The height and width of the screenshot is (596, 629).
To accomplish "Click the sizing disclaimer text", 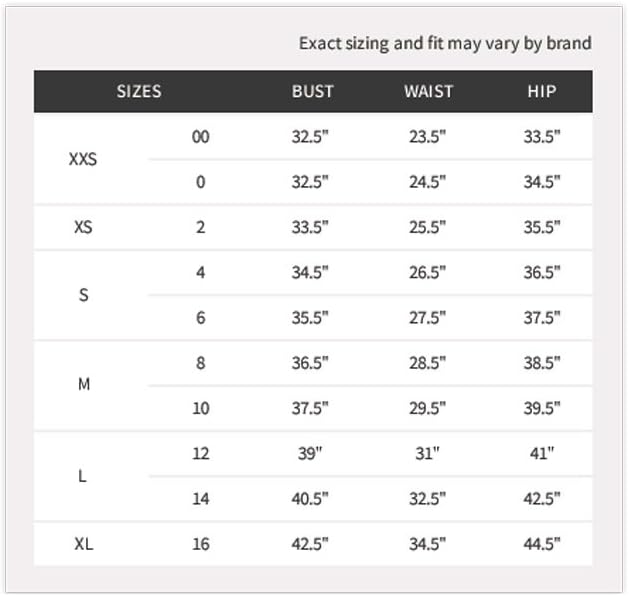I will point(445,43).
